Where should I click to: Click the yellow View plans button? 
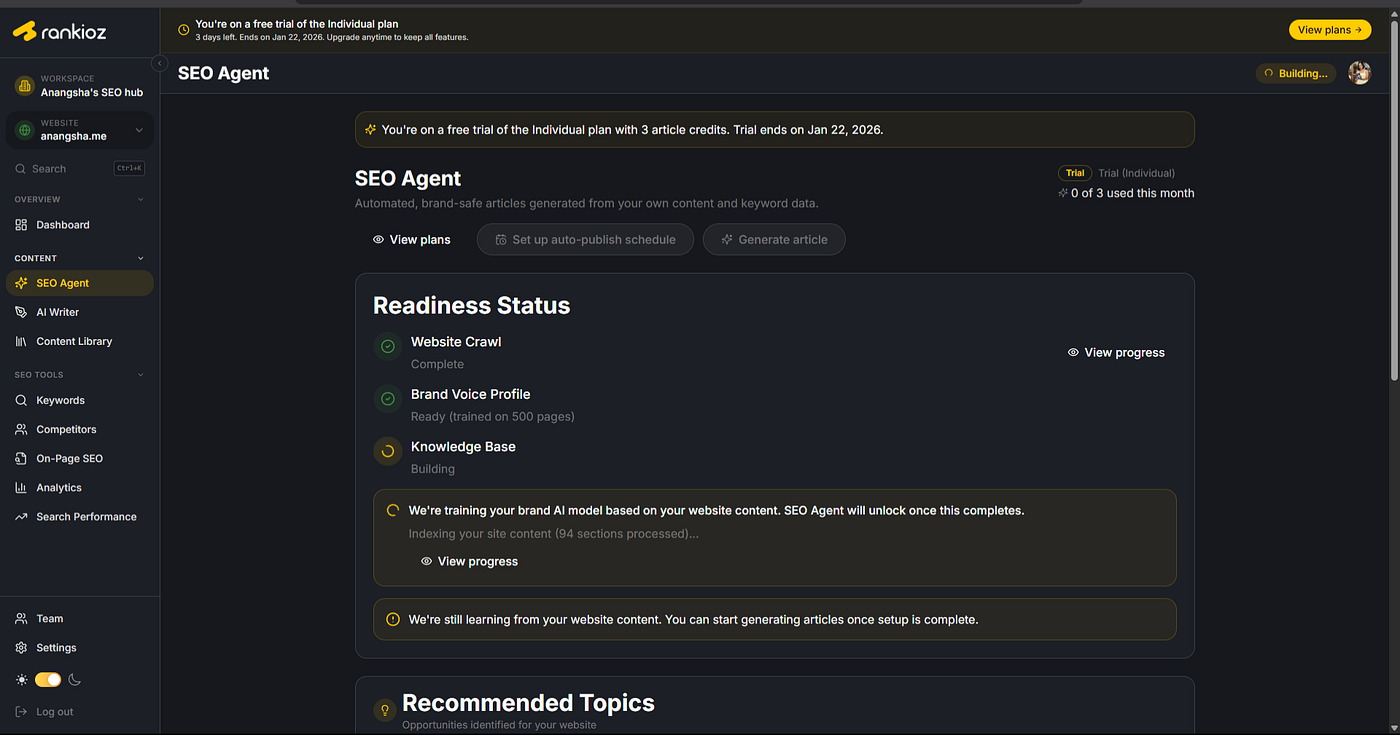click(x=1329, y=30)
